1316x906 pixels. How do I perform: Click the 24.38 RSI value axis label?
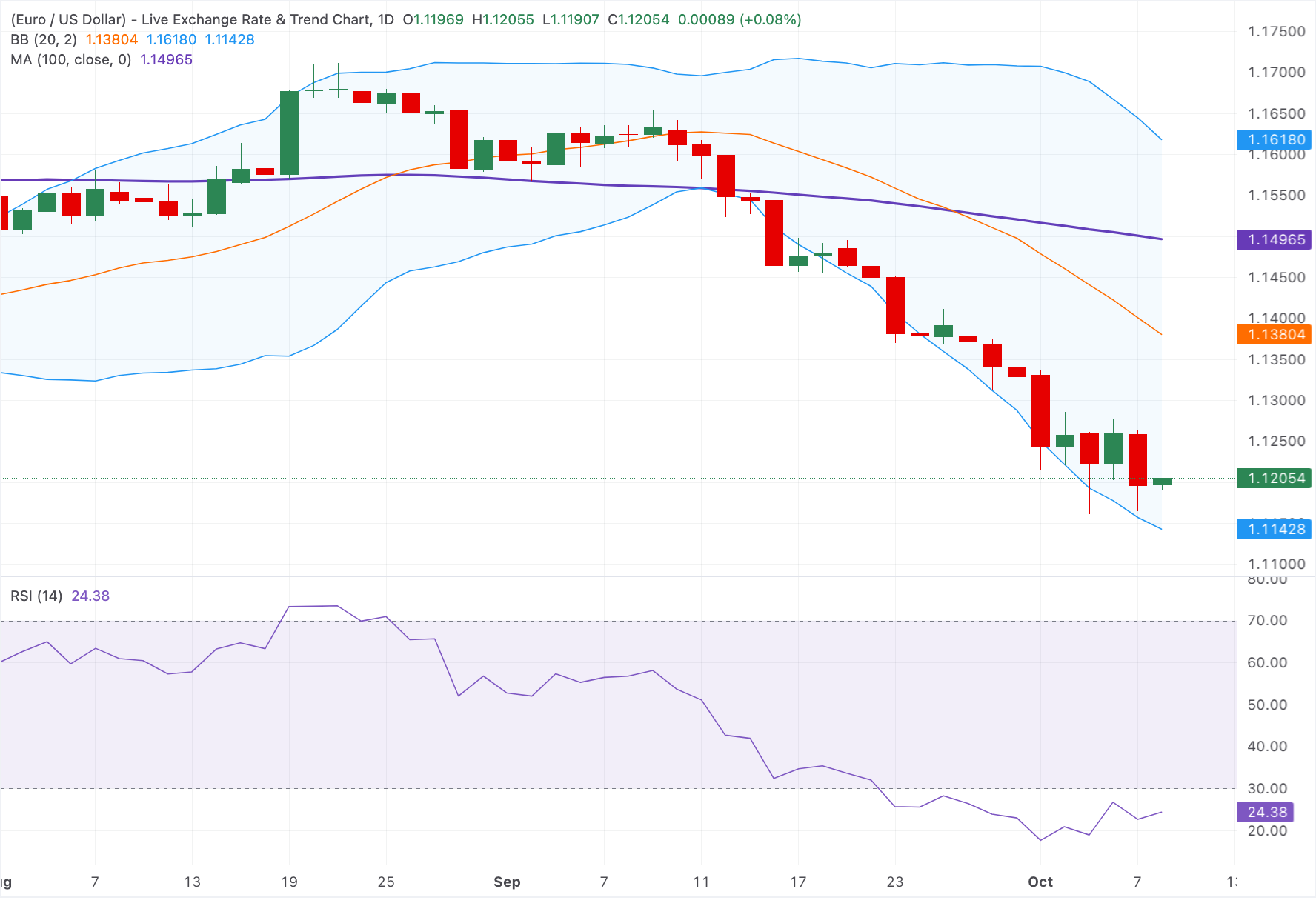[1266, 813]
